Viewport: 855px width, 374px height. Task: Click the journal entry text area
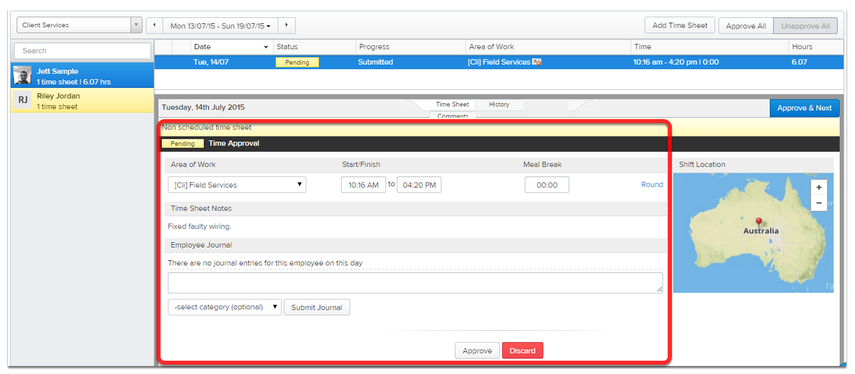(416, 283)
